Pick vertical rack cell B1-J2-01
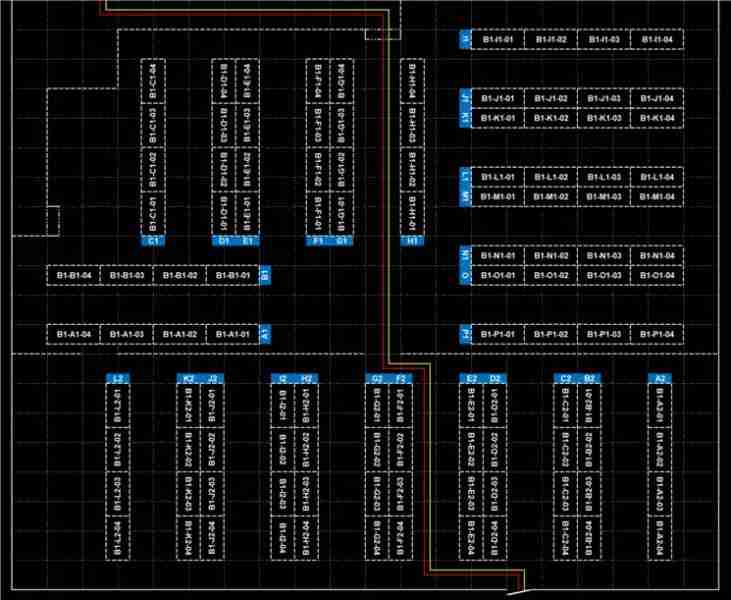The height and width of the screenshot is (600, 731). tap(213, 406)
